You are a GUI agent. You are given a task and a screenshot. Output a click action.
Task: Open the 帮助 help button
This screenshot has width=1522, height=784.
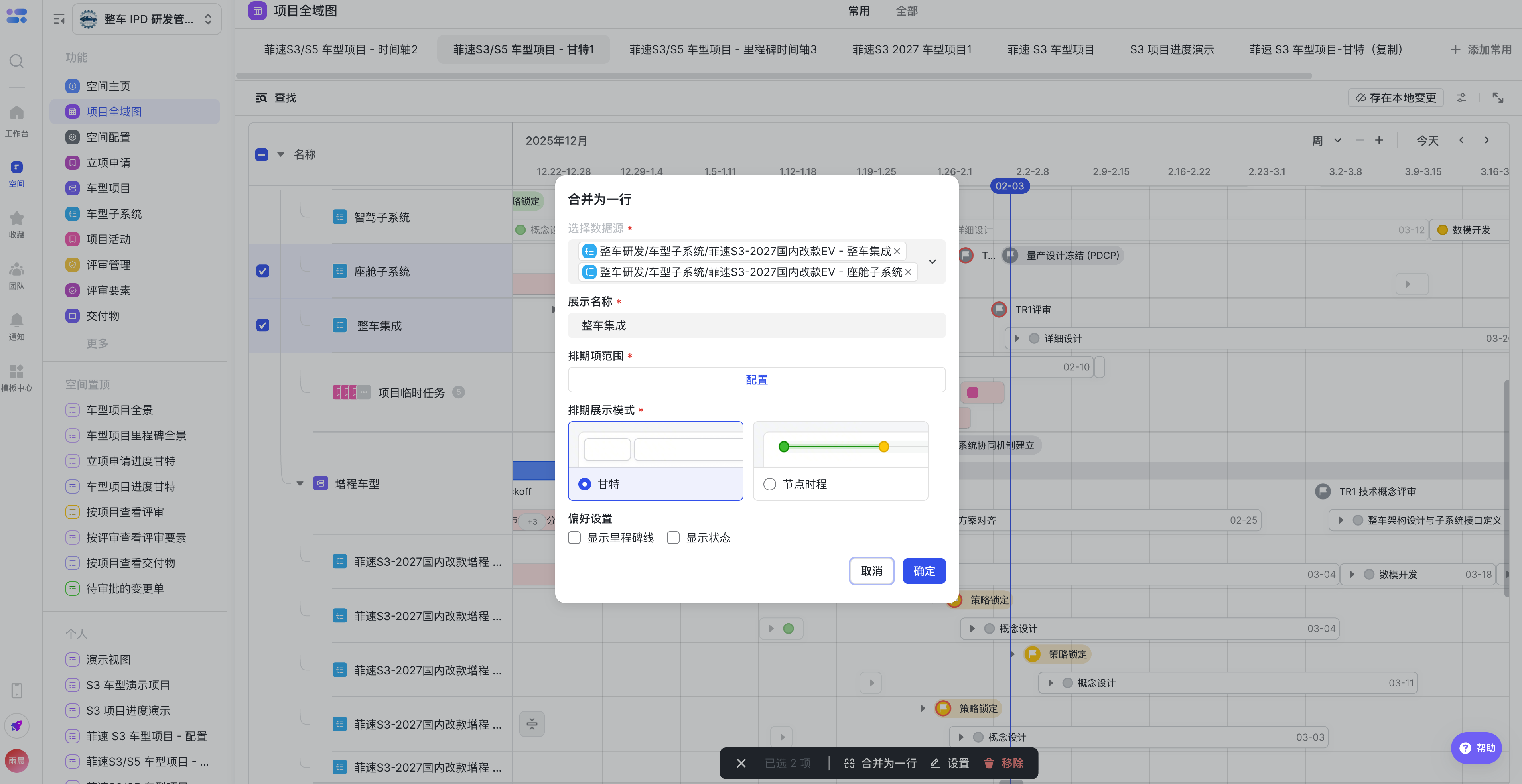(1476, 748)
